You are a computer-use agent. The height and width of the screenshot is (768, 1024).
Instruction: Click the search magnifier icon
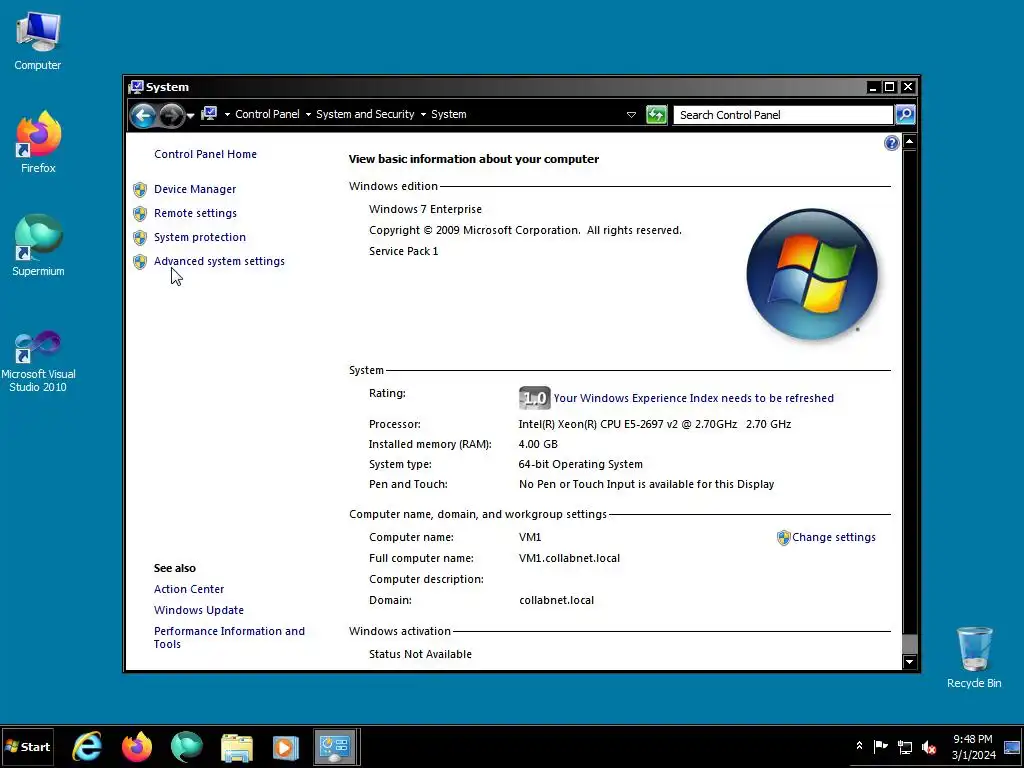coord(905,114)
